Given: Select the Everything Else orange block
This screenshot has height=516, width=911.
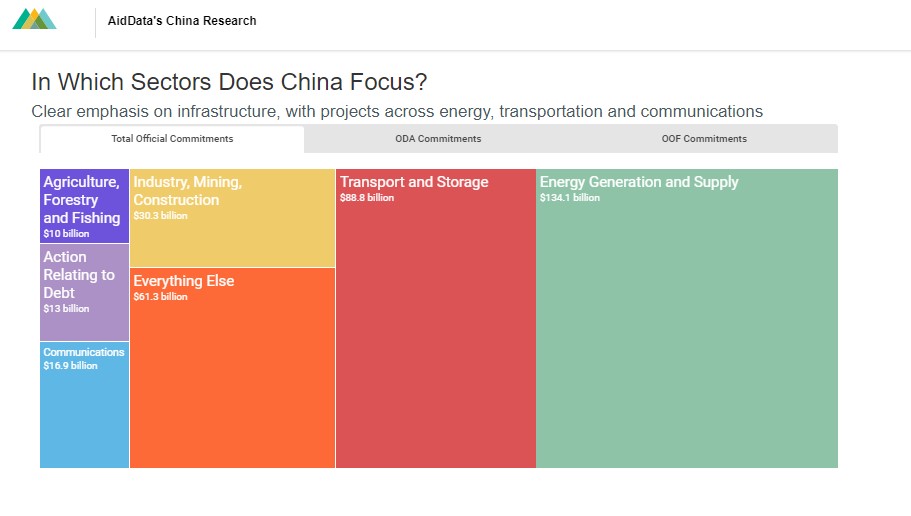Looking at the screenshot, I should [232, 368].
